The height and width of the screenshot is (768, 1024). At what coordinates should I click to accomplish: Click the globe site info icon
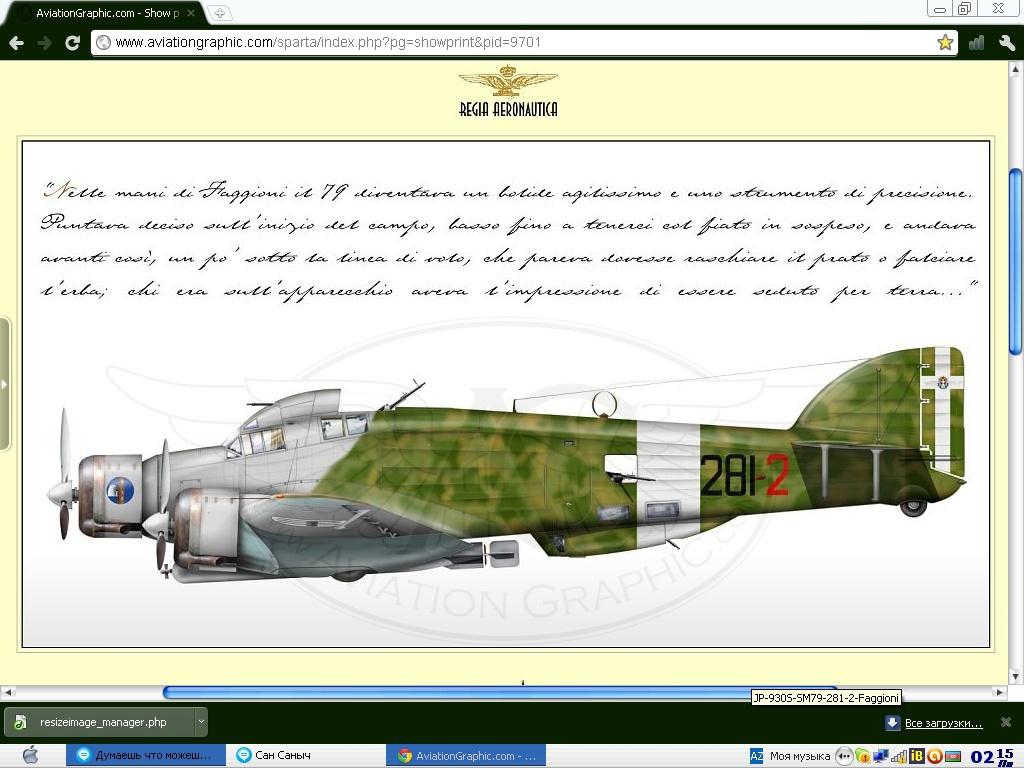coord(103,43)
